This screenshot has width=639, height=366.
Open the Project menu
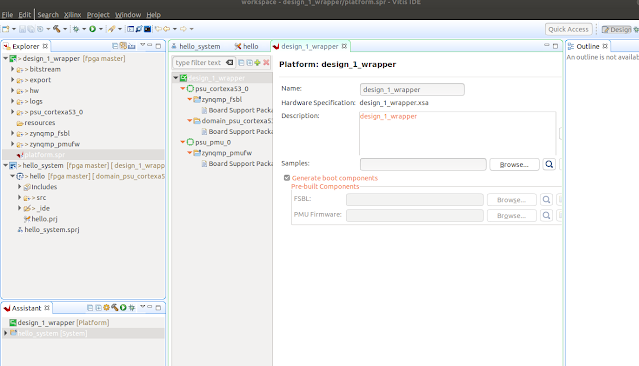pyautogui.click(x=98, y=15)
